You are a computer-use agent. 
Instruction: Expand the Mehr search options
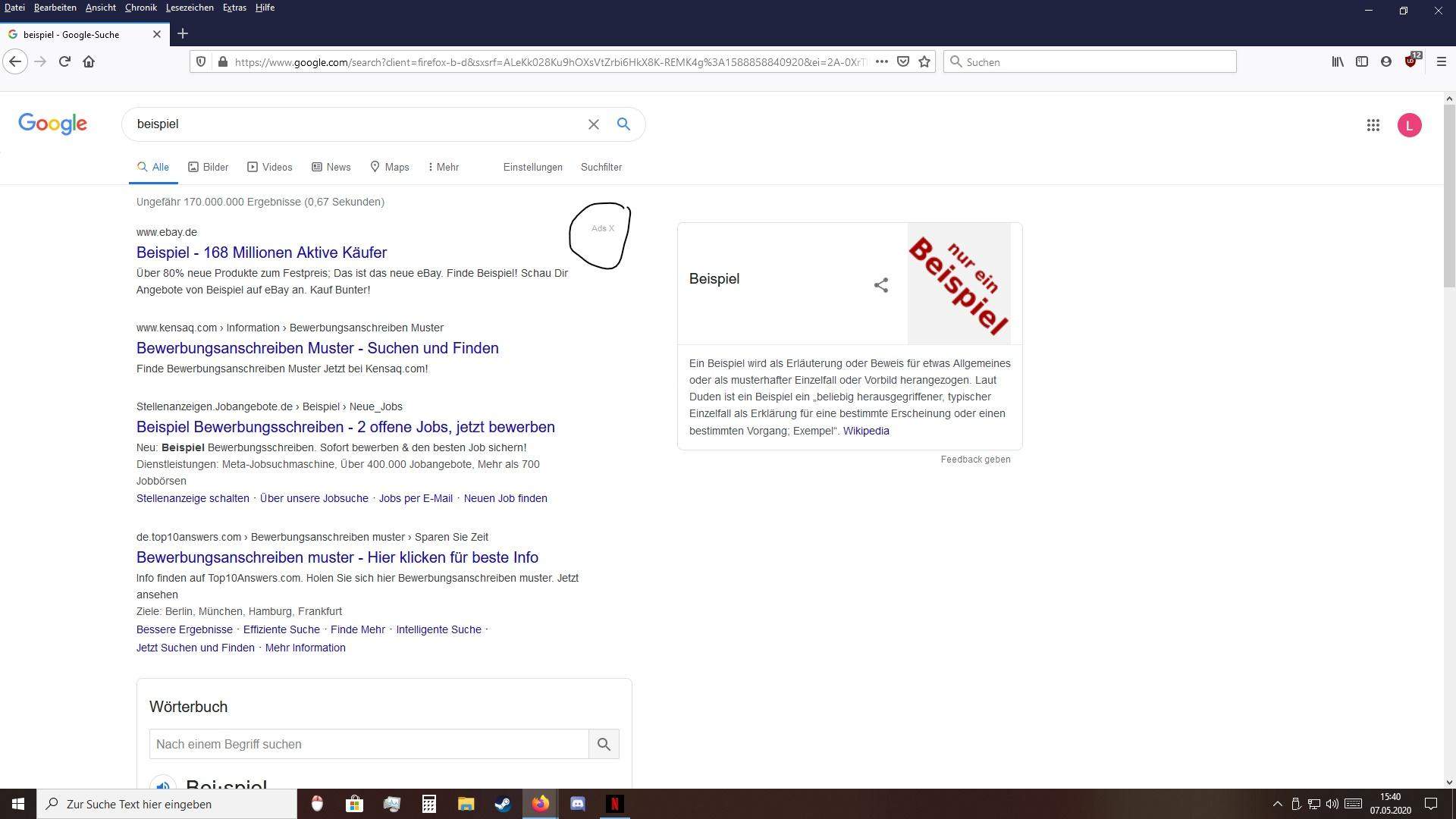click(442, 167)
